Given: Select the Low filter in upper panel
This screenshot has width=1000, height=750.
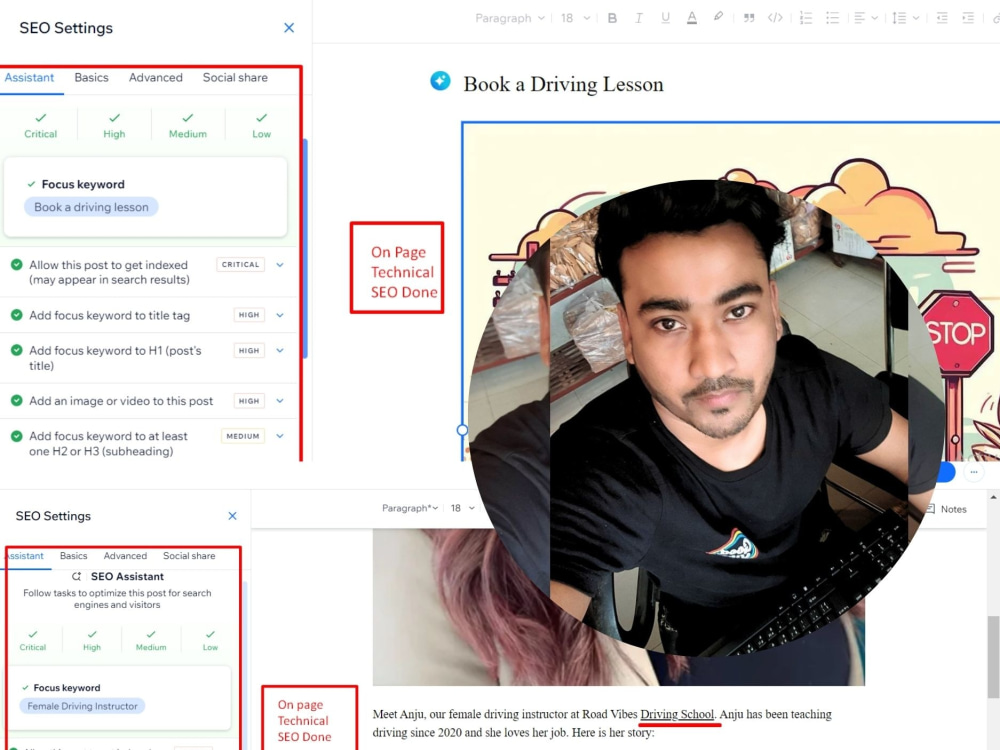Looking at the screenshot, I should pyautogui.click(x=261, y=125).
